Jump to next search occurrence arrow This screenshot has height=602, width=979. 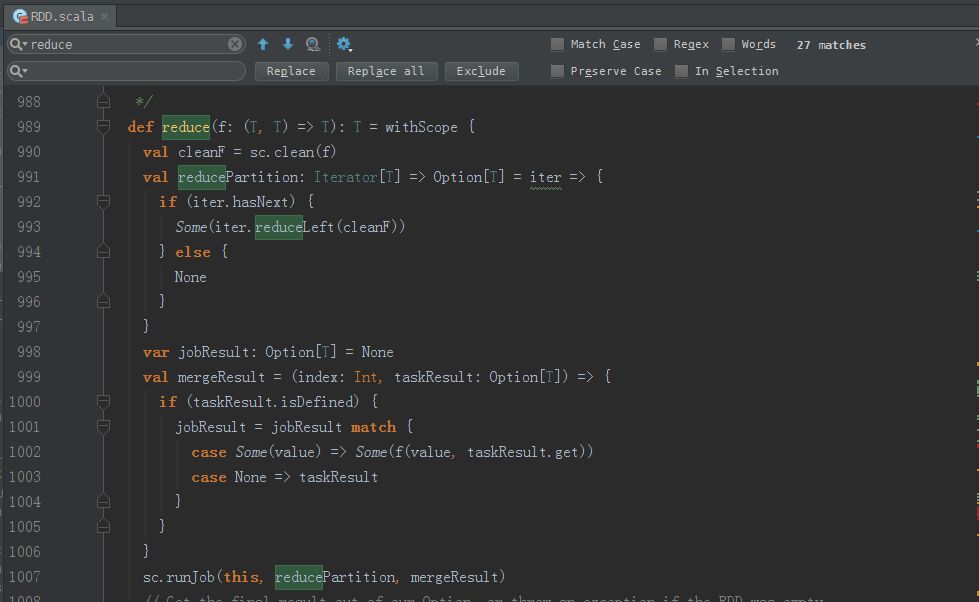288,44
